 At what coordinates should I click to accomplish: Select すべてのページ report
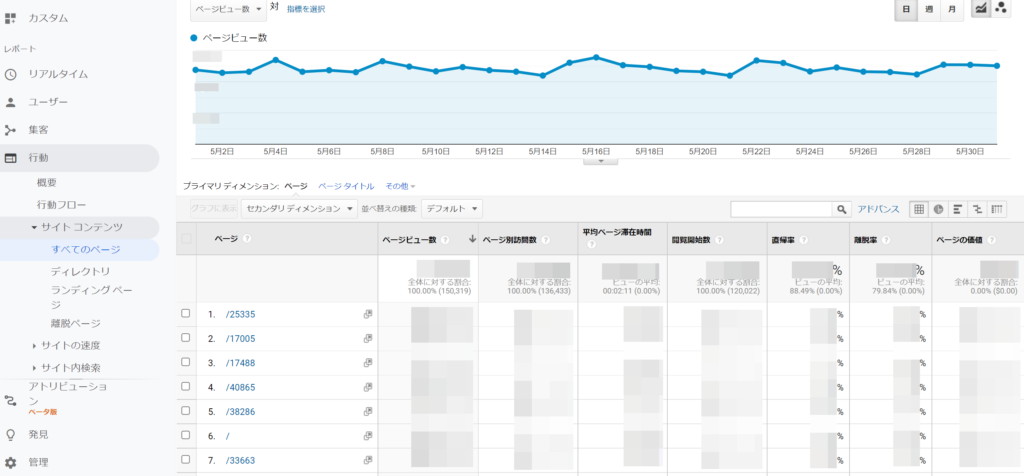(86, 249)
